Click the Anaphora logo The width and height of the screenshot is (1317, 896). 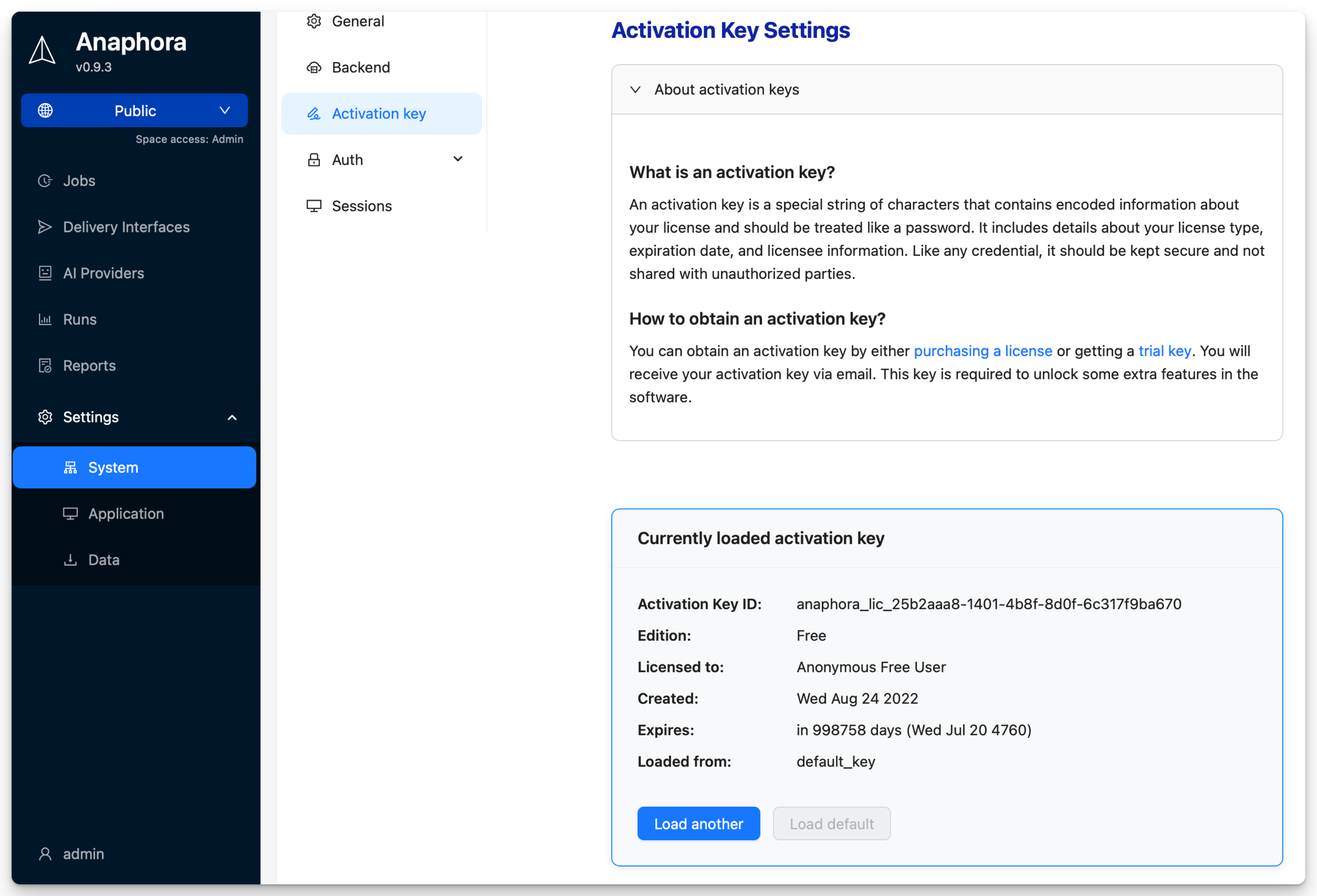coord(42,50)
